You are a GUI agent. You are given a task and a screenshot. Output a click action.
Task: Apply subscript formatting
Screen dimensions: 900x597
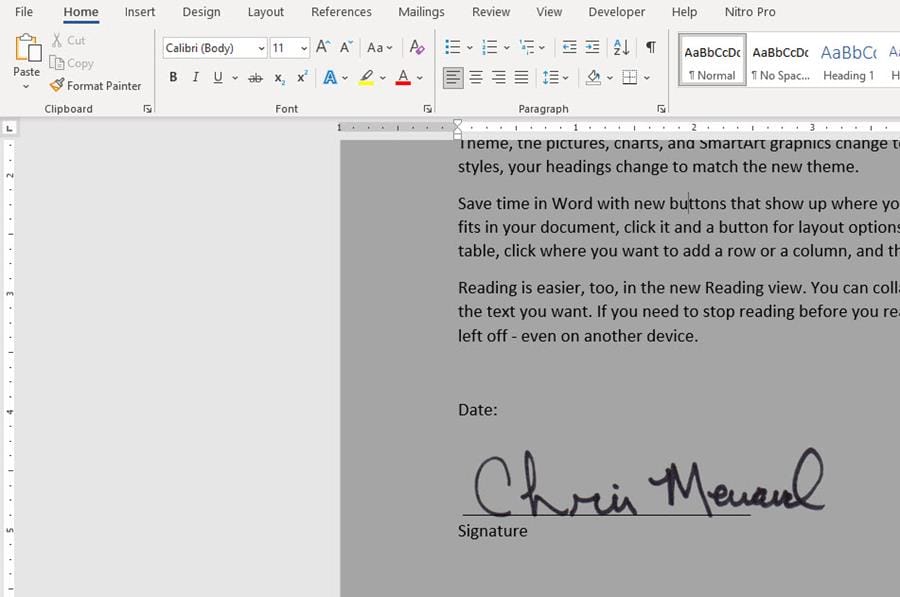click(278, 76)
